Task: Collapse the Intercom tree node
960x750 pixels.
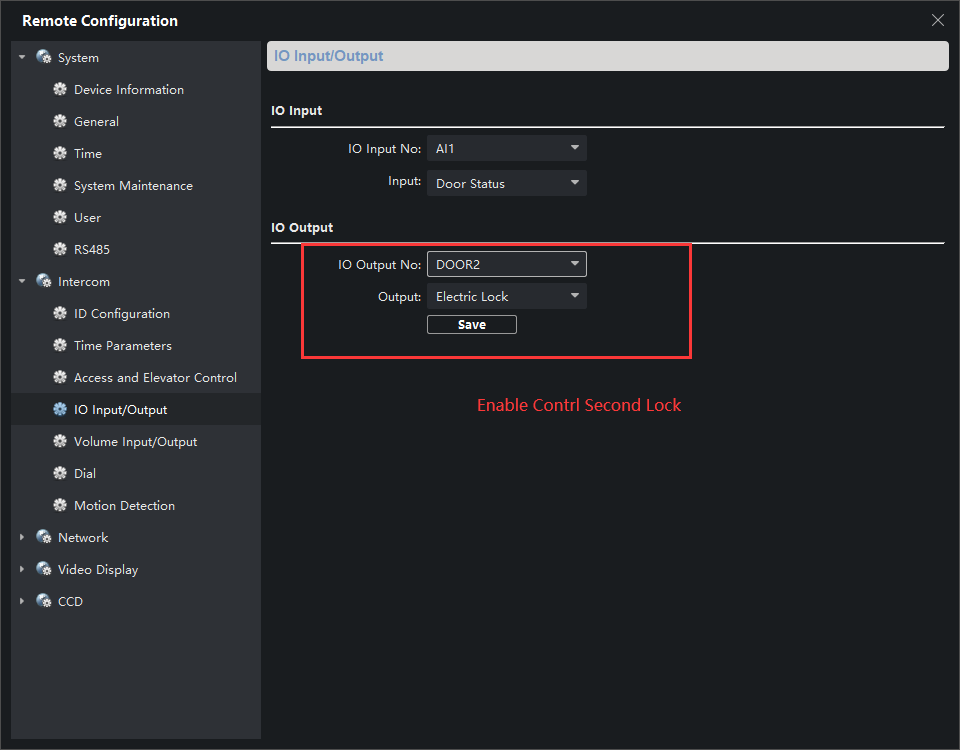Action: [x=22, y=281]
